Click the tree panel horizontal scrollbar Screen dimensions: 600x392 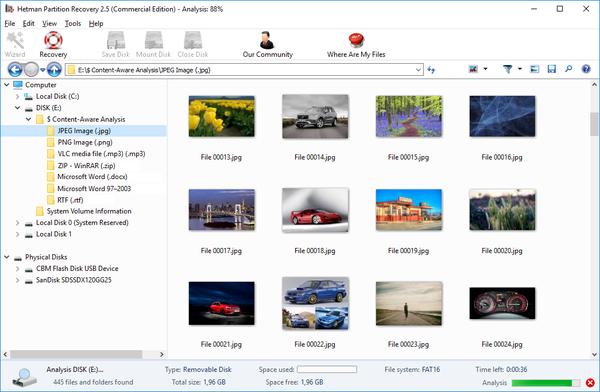coord(76,354)
